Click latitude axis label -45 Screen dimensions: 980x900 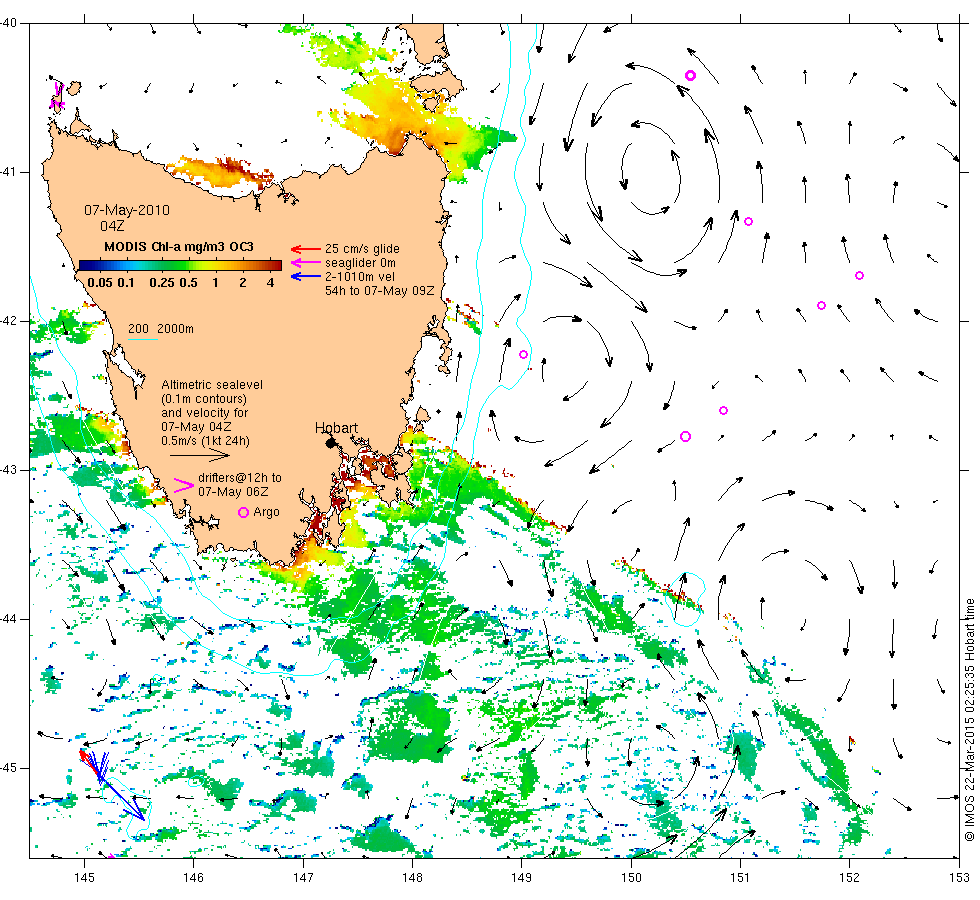pyautogui.click(x=9, y=768)
